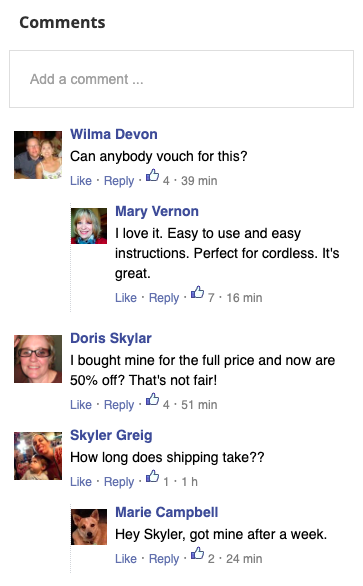Open Marie Campbell's dog avatar
363x586 pixels.
(x=89, y=527)
